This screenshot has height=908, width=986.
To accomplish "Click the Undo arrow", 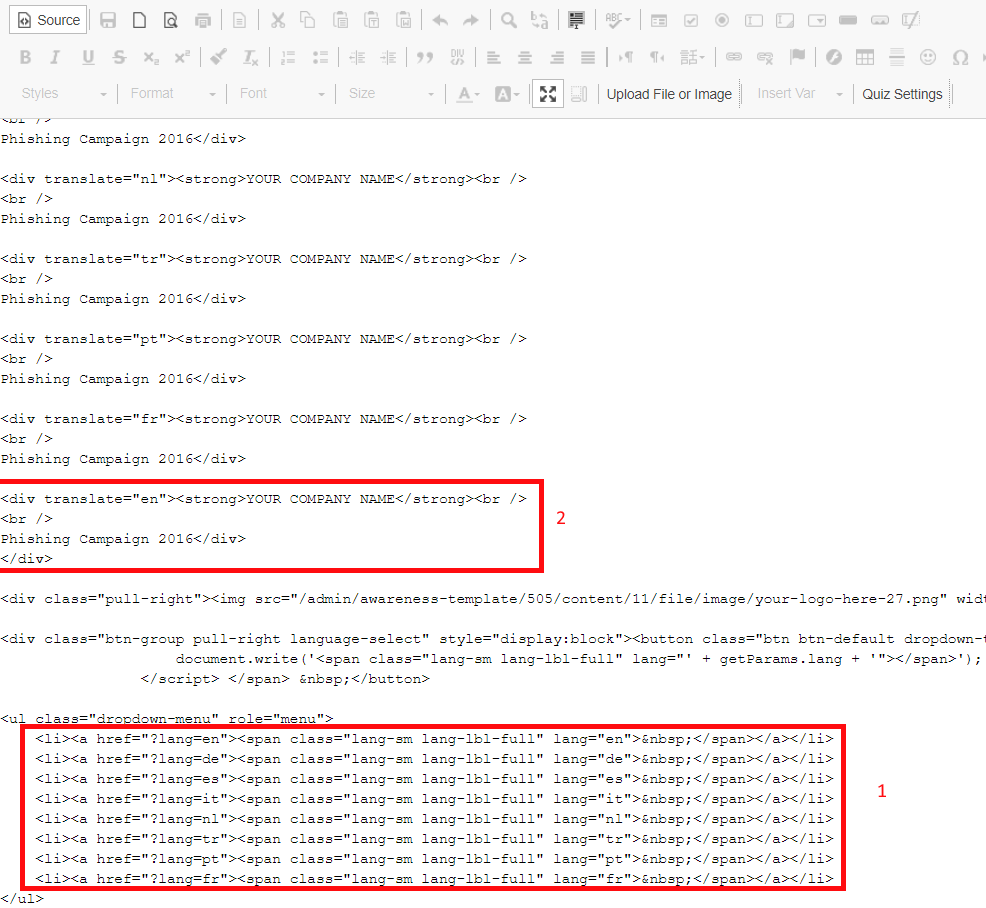I will [x=440, y=20].
